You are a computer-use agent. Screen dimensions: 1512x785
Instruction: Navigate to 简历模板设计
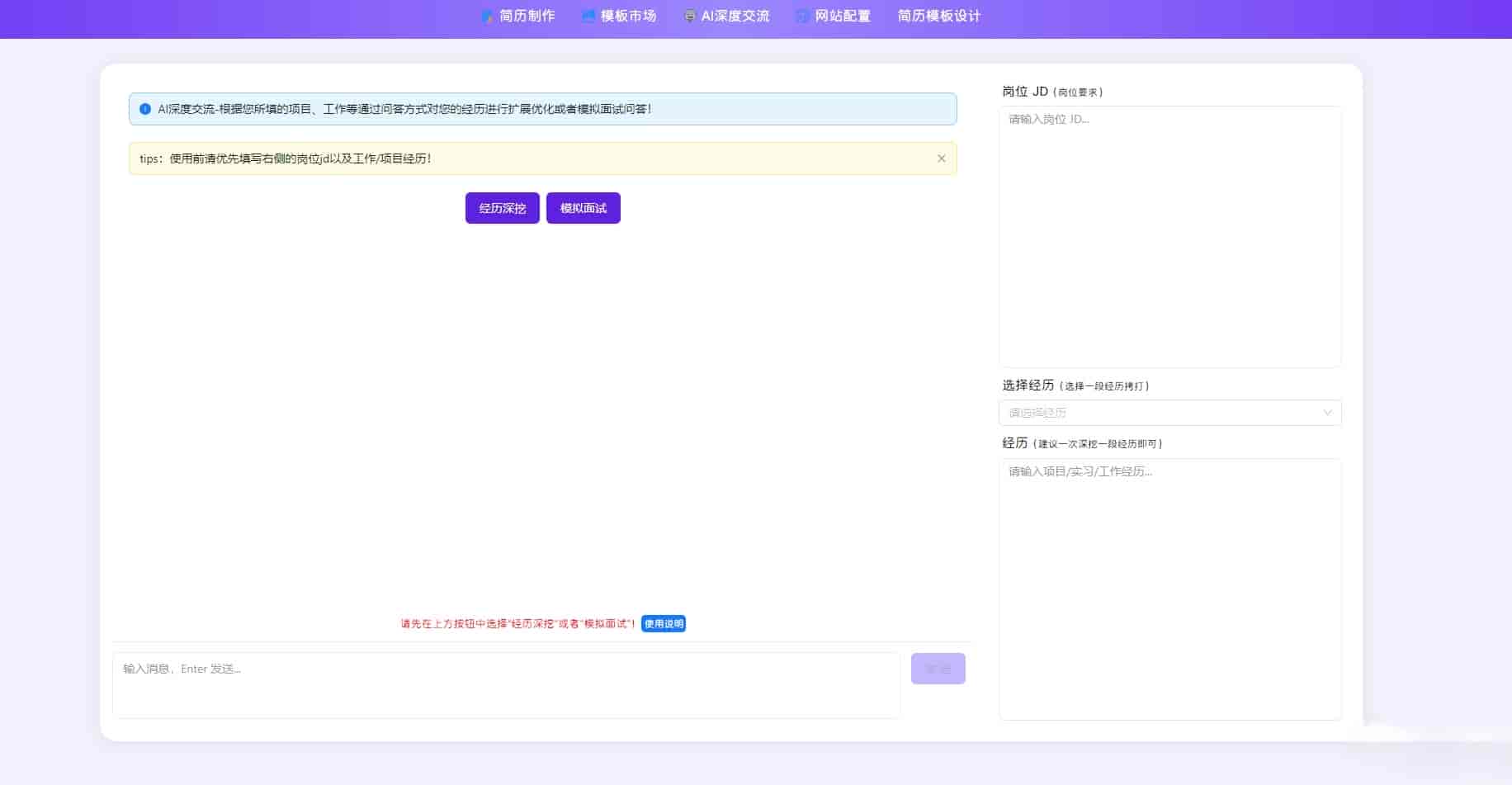tap(938, 17)
